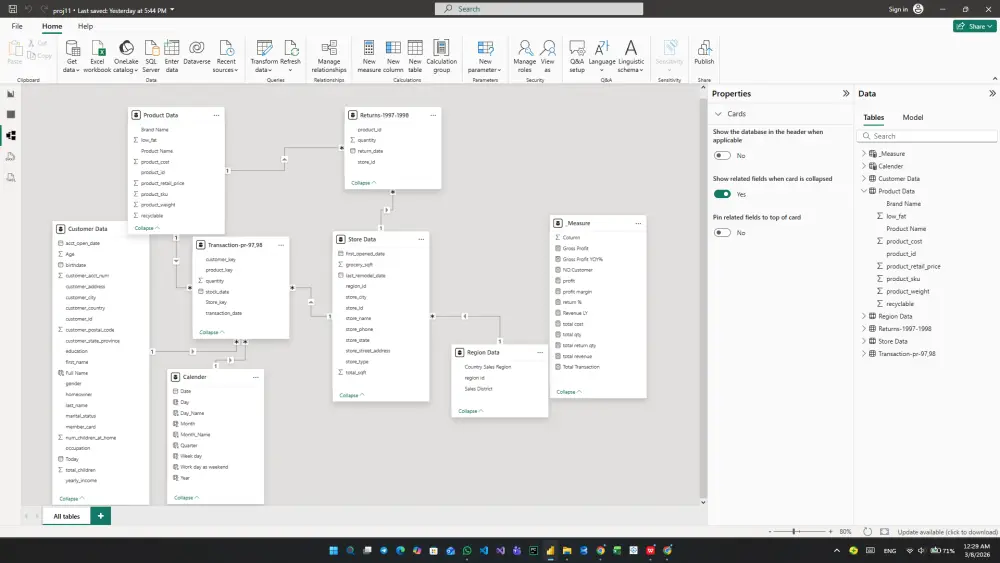Add a New column

(x=393, y=56)
